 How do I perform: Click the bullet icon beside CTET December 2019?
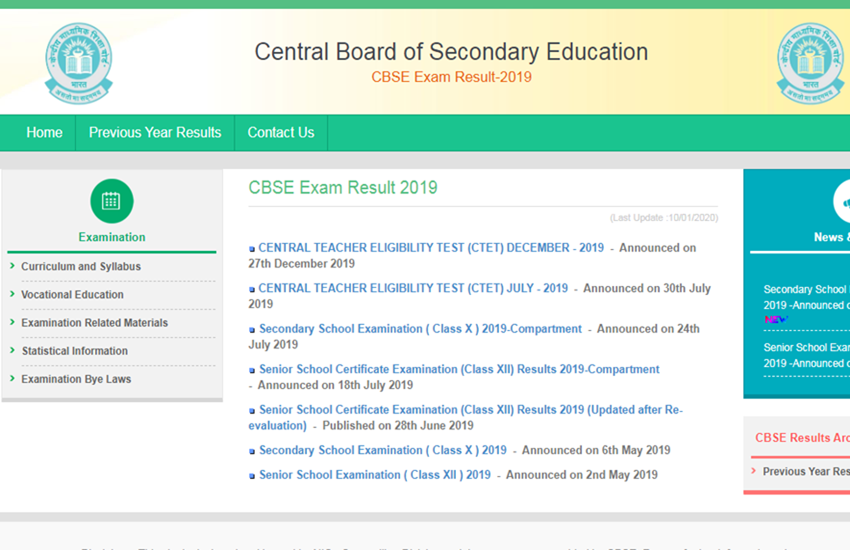pyautogui.click(x=252, y=248)
